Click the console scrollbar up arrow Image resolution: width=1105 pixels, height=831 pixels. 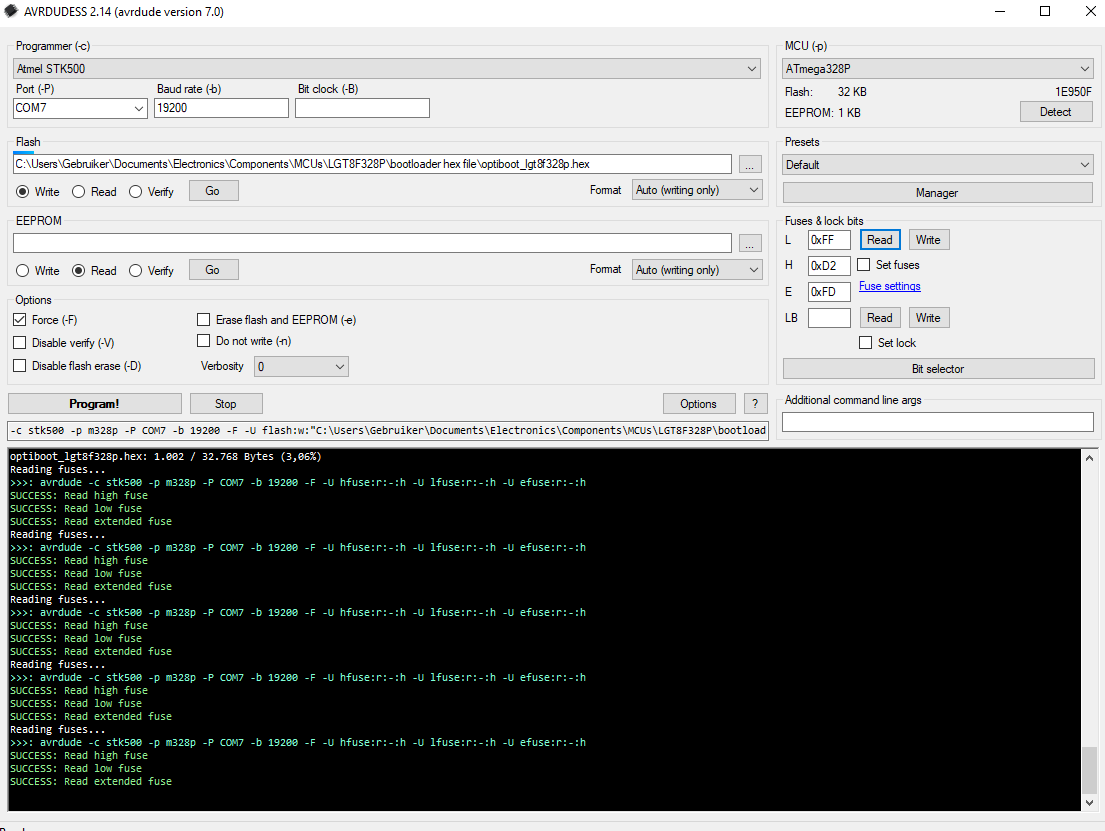coord(1089,457)
